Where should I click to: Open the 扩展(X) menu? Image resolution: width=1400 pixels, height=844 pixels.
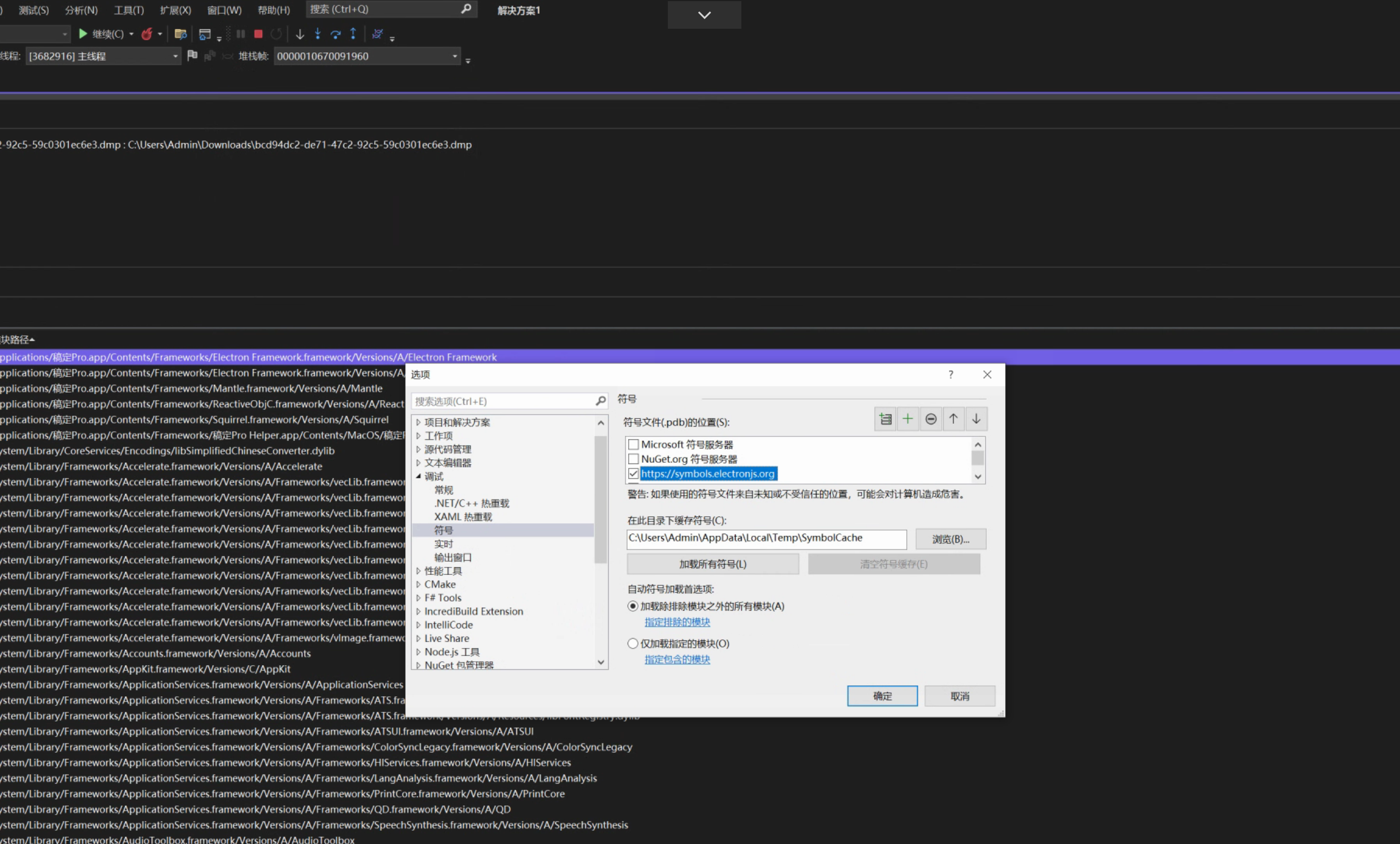tap(175, 10)
